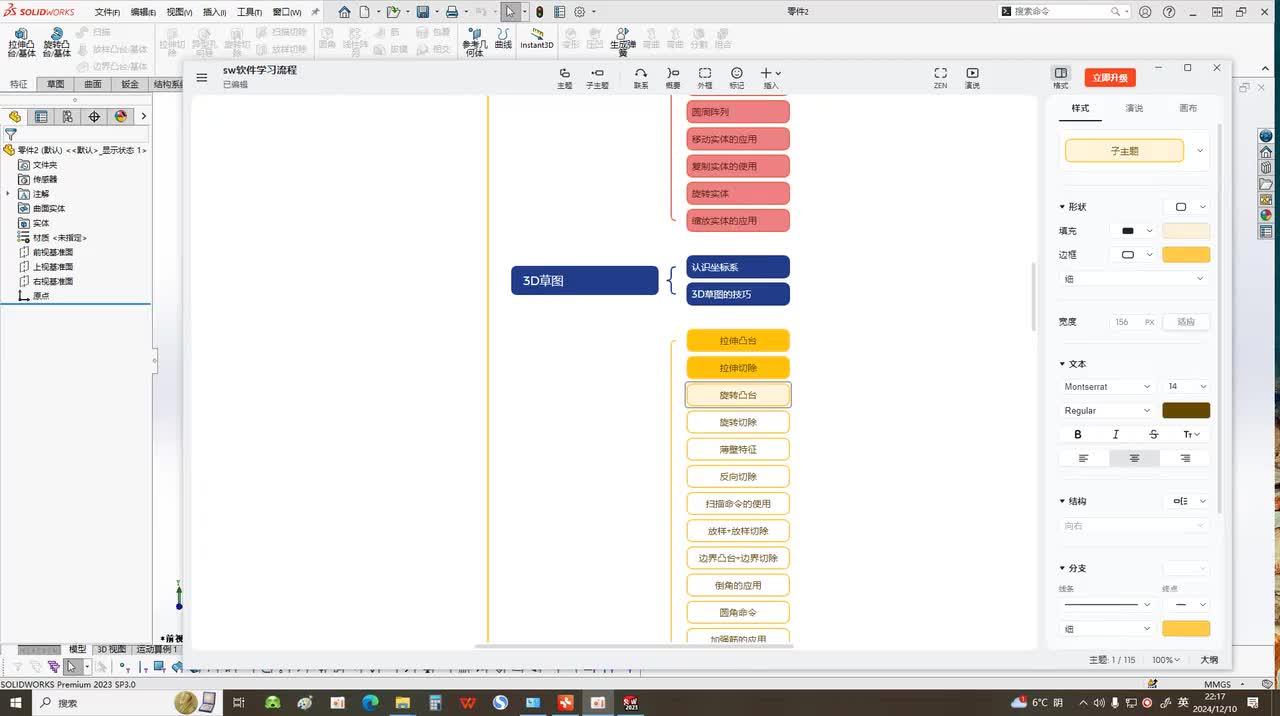The image size is (1280, 716).
Task: Toggle strikethrough text formatting
Action: (1154, 435)
